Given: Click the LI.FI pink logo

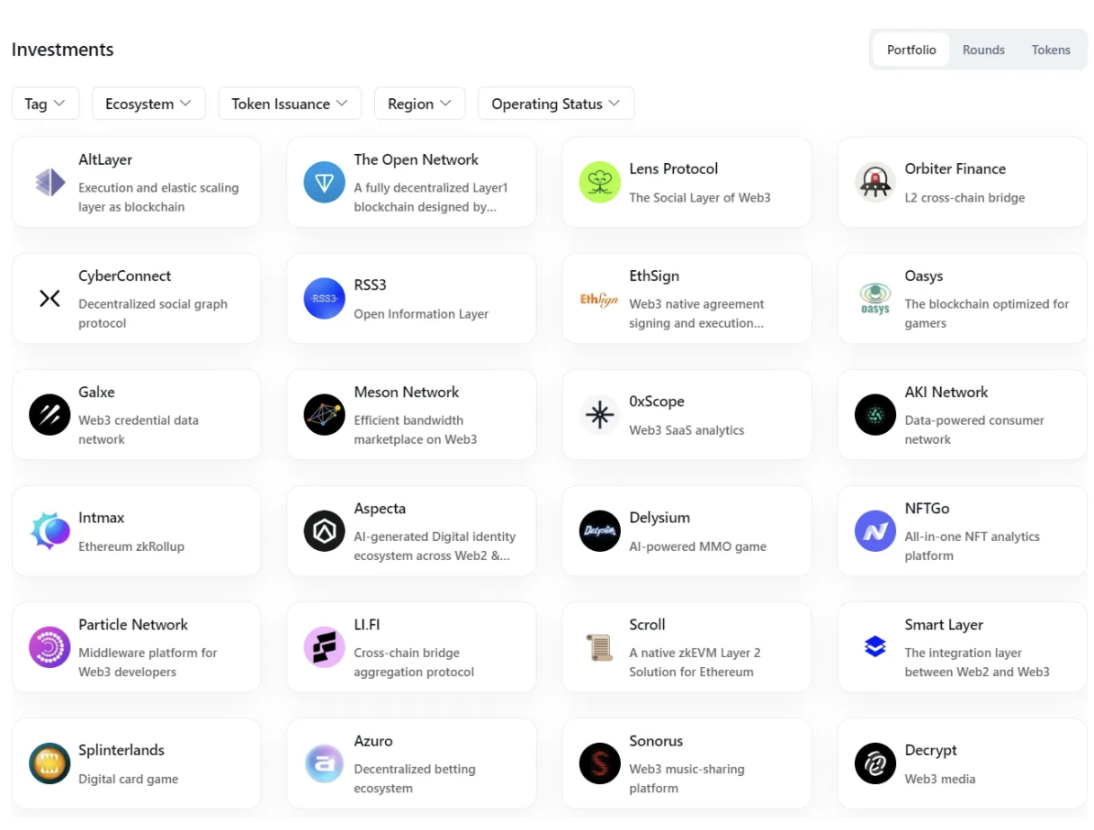Looking at the screenshot, I should pos(324,647).
